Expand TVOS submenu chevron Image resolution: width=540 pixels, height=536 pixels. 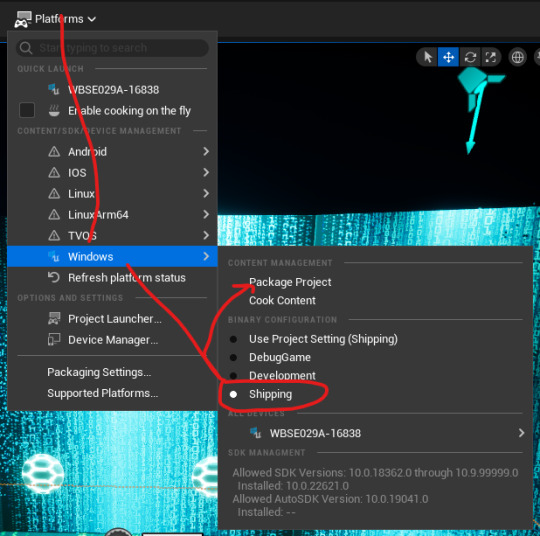coord(206,235)
